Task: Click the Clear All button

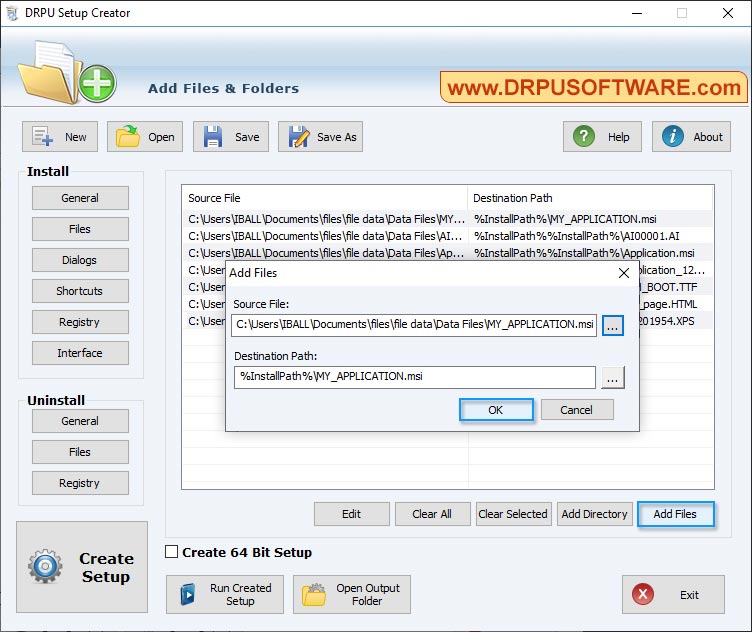Action: tap(432, 514)
